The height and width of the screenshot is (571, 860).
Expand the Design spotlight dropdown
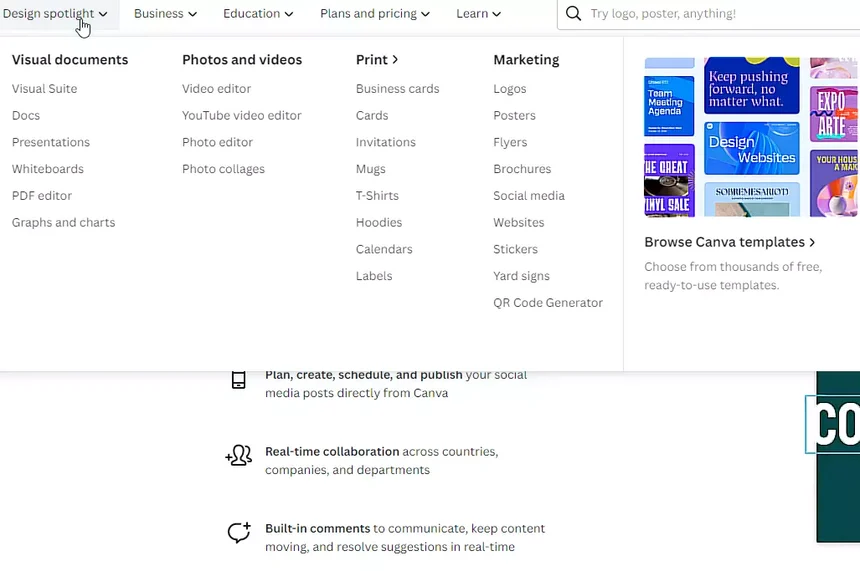(55, 13)
